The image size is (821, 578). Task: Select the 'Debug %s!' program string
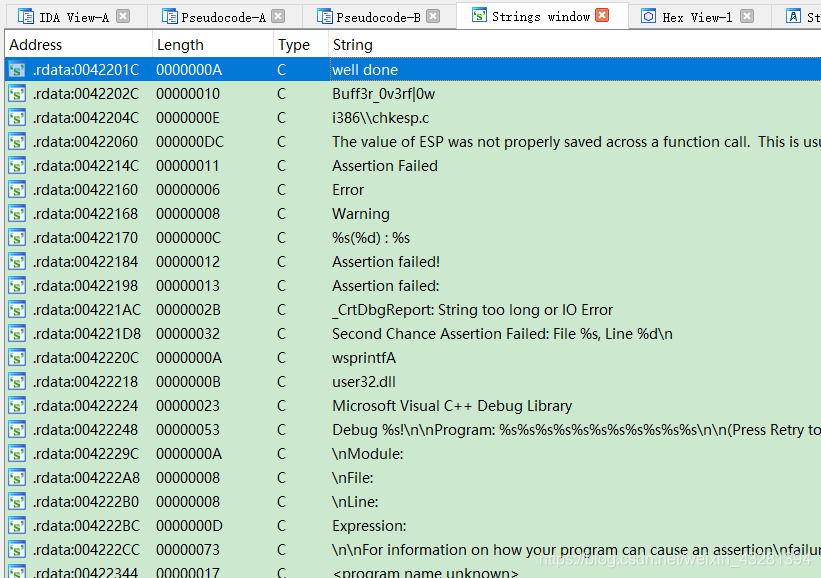point(576,430)
